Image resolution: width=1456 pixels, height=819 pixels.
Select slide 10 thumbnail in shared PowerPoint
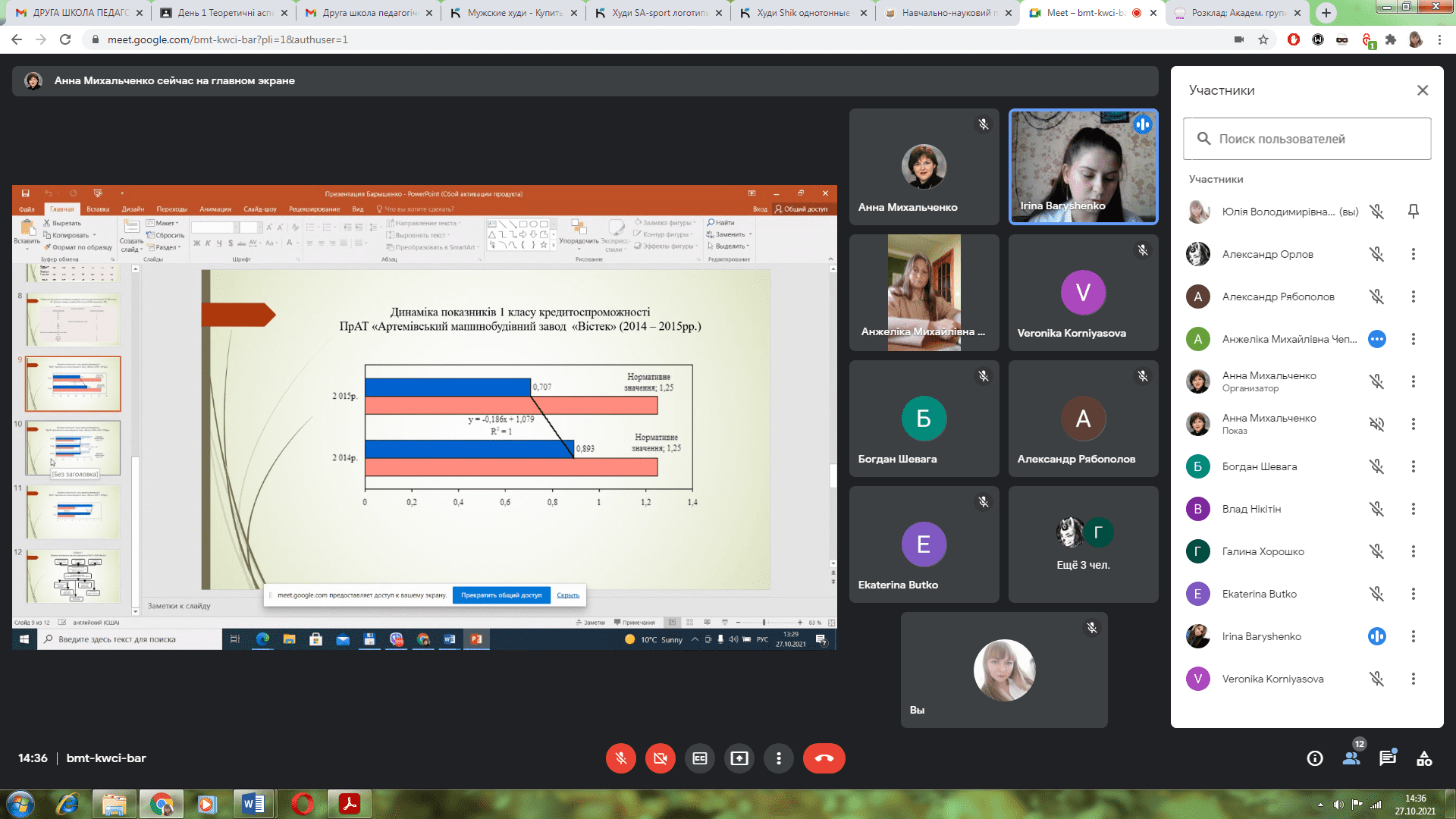click(73, 448)
